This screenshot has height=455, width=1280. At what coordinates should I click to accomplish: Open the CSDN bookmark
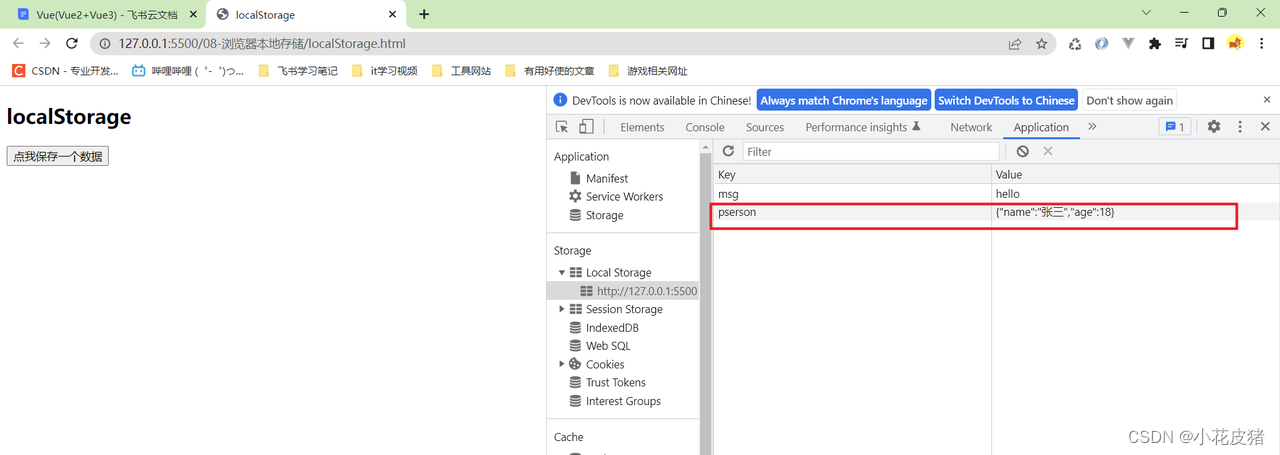click(65, 71)
